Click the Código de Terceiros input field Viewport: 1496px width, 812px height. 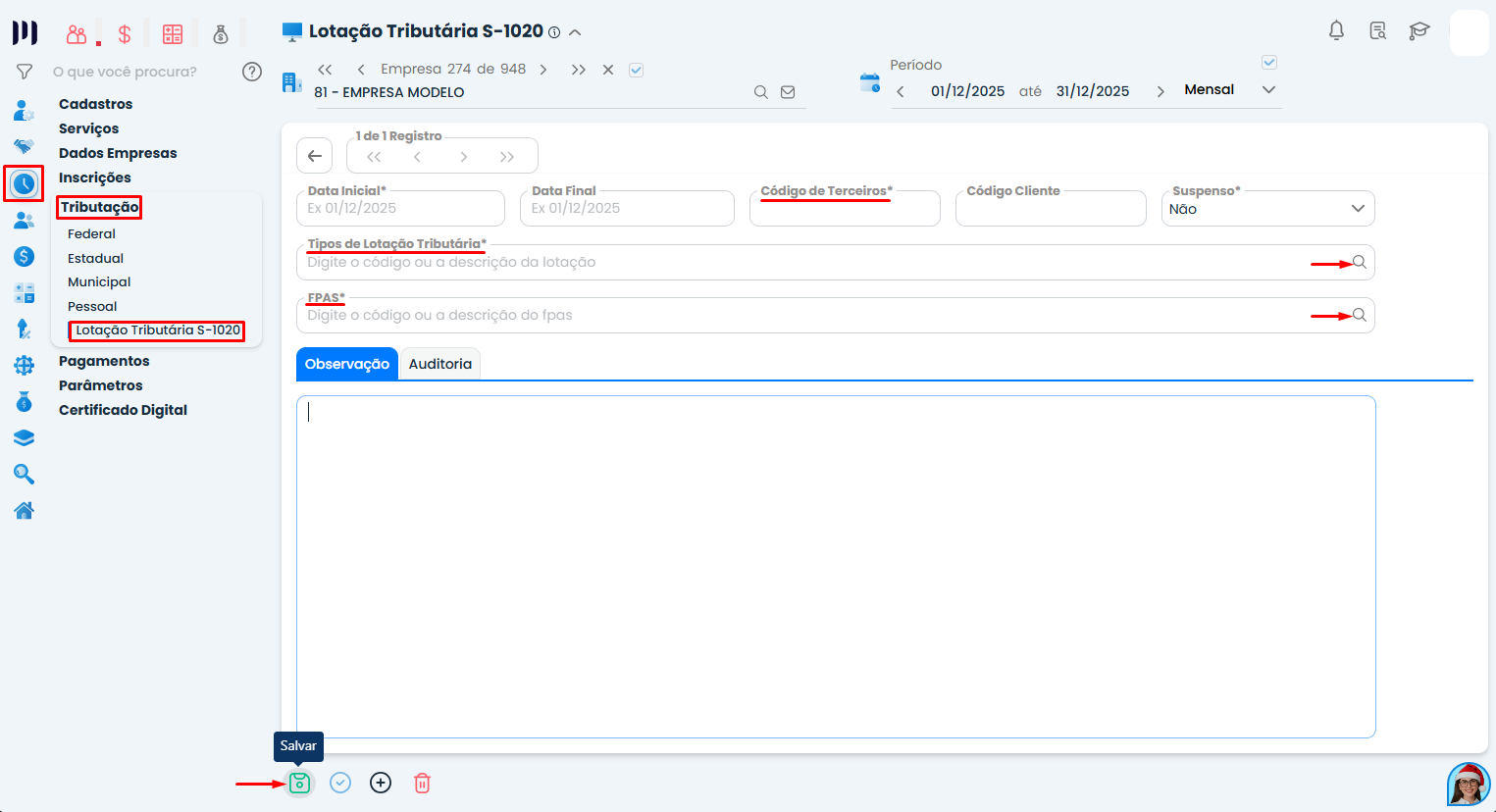pyautogui.click(x=844, y=210)
